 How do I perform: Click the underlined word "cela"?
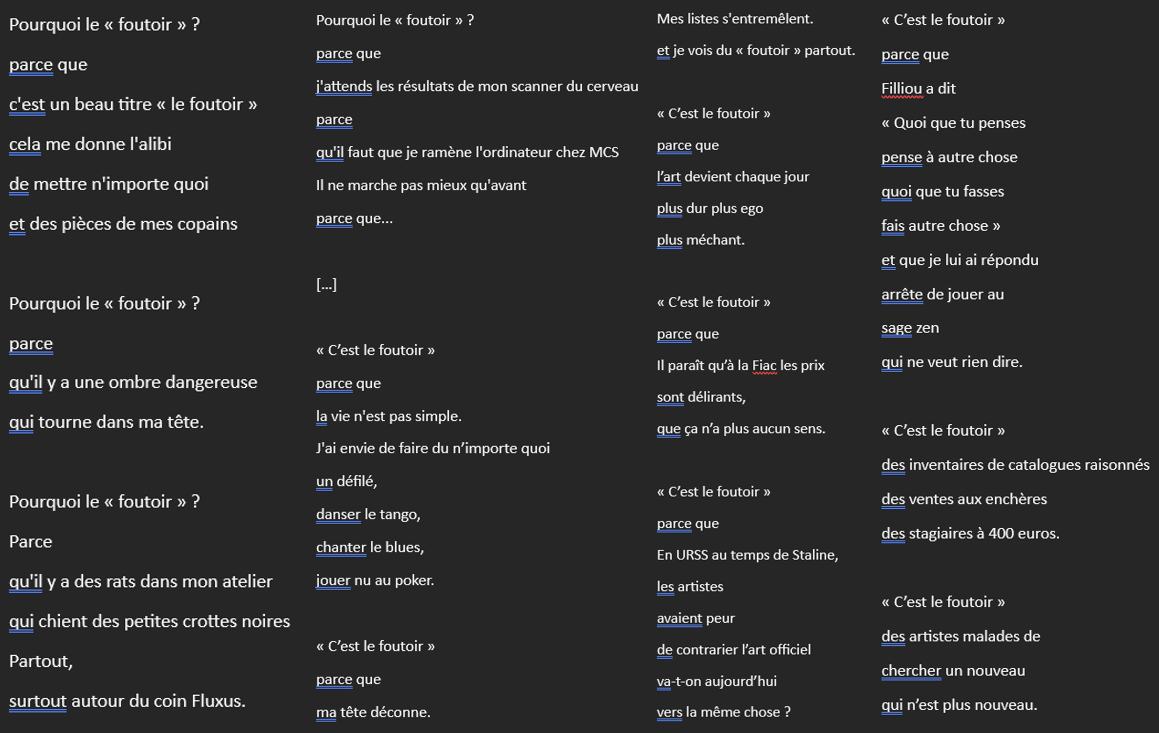(24, 144)
